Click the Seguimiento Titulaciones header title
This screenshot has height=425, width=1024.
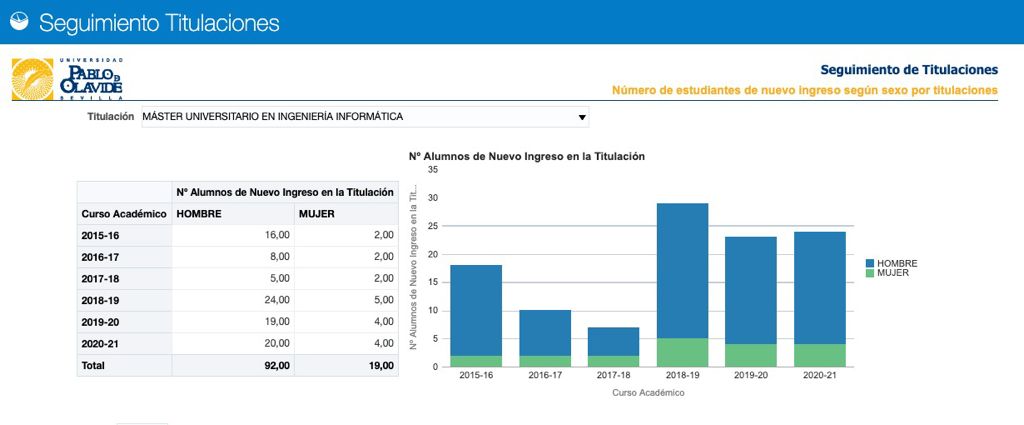coord(159,23)
